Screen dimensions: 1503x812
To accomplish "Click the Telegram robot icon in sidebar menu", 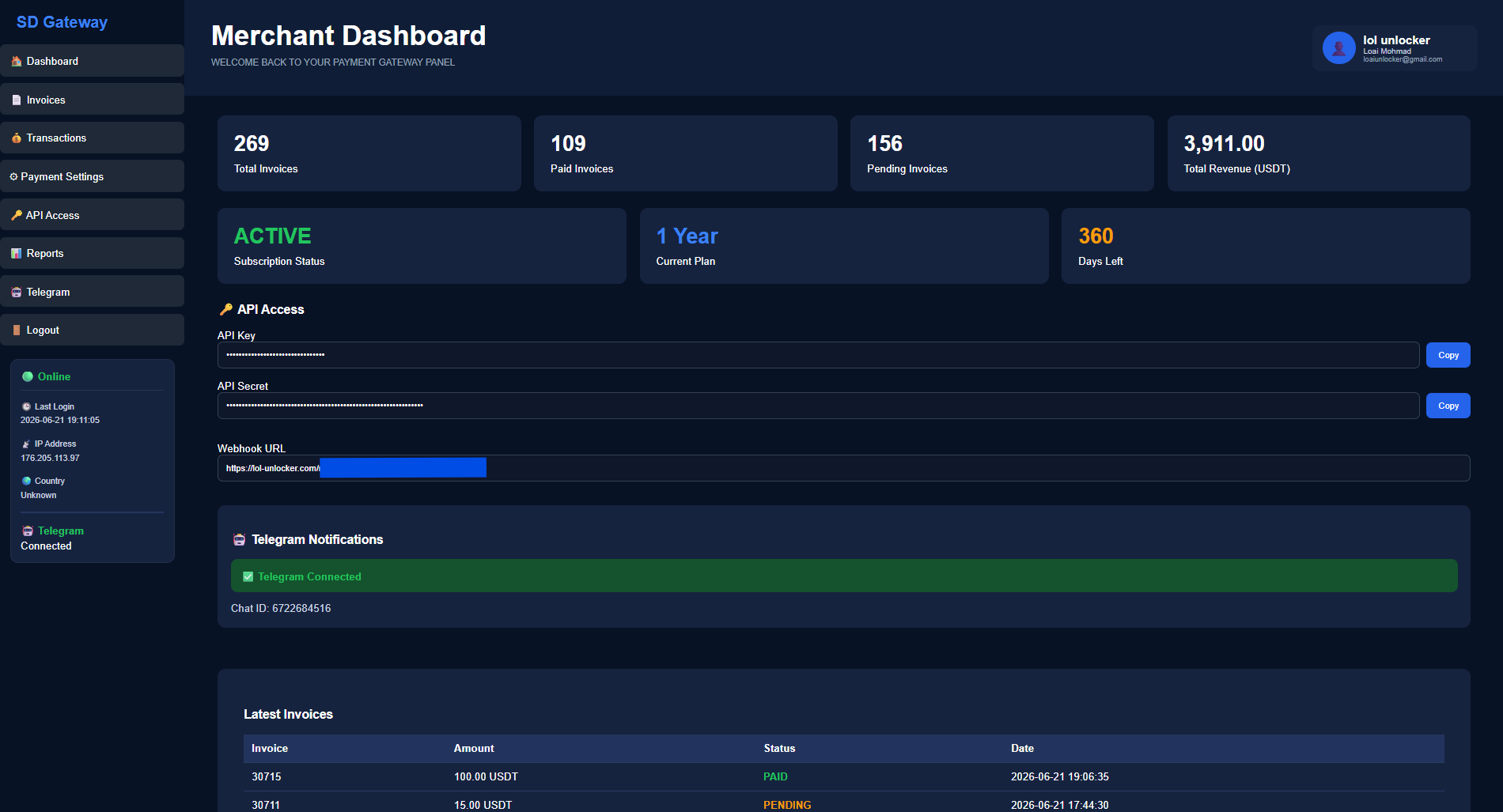I will (x=17, y=292).
